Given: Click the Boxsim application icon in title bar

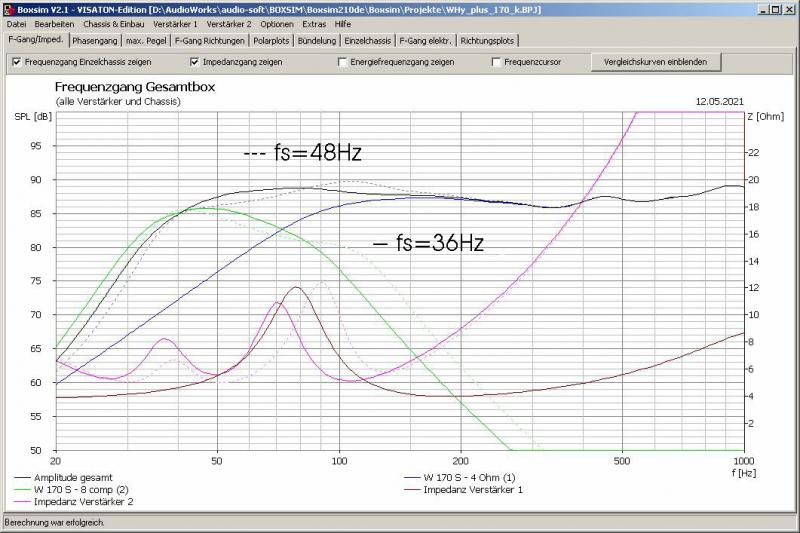Looking at the screenshot, I should (x=9, y=8).
